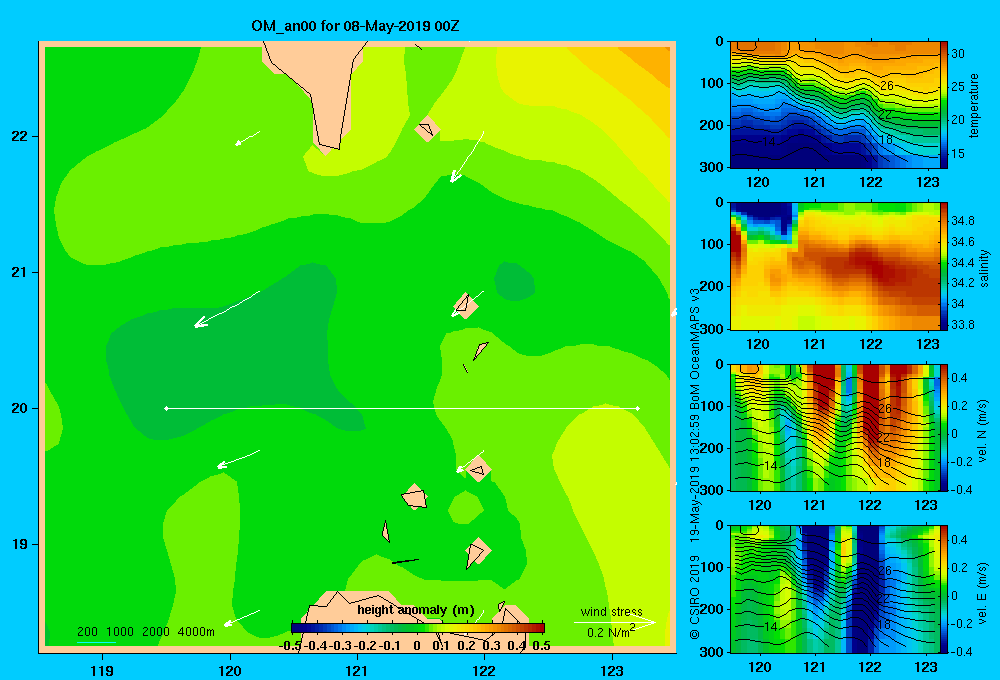Open the vel. E cross-section panel
The image size is (1000, 680).
tap(834, 589)
